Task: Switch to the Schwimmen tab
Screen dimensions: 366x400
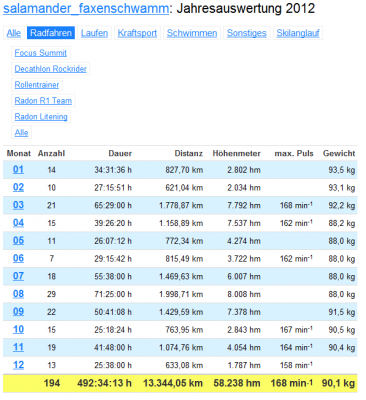Action: [x=192, y=33]
